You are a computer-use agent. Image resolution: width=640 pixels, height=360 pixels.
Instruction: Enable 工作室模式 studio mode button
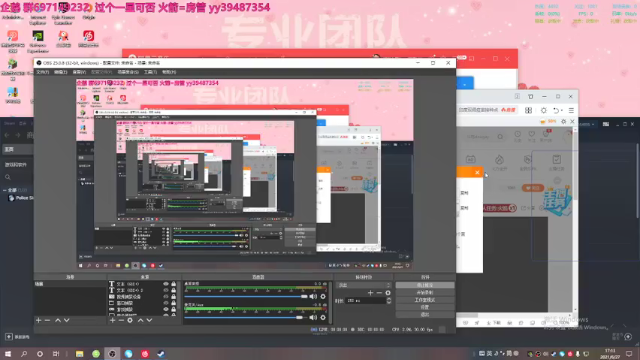pos(424,300)
